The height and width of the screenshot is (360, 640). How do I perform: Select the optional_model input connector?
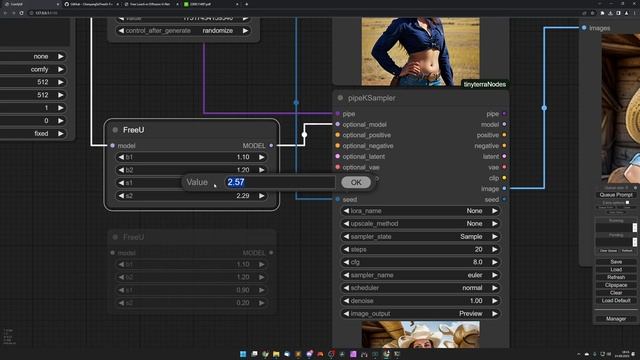(x=338, y=124)
